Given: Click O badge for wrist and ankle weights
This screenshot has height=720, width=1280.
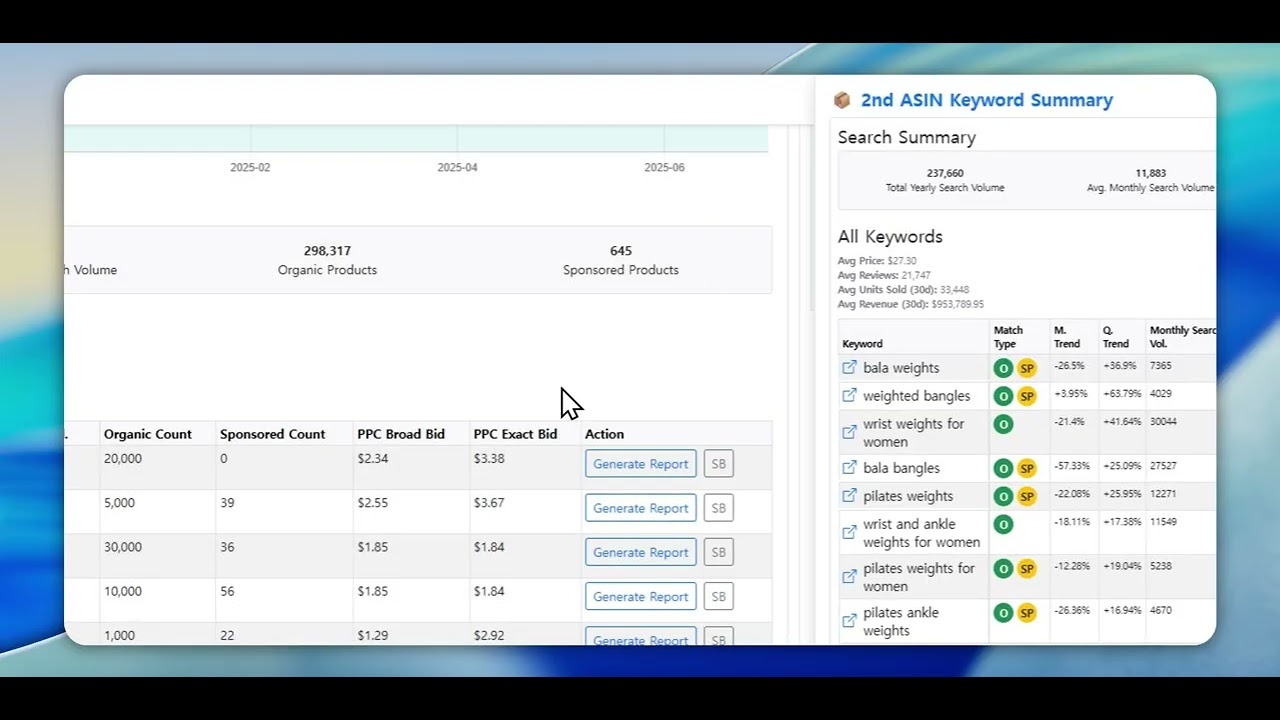Looking at the screenshot, I should pos(1003,524).
